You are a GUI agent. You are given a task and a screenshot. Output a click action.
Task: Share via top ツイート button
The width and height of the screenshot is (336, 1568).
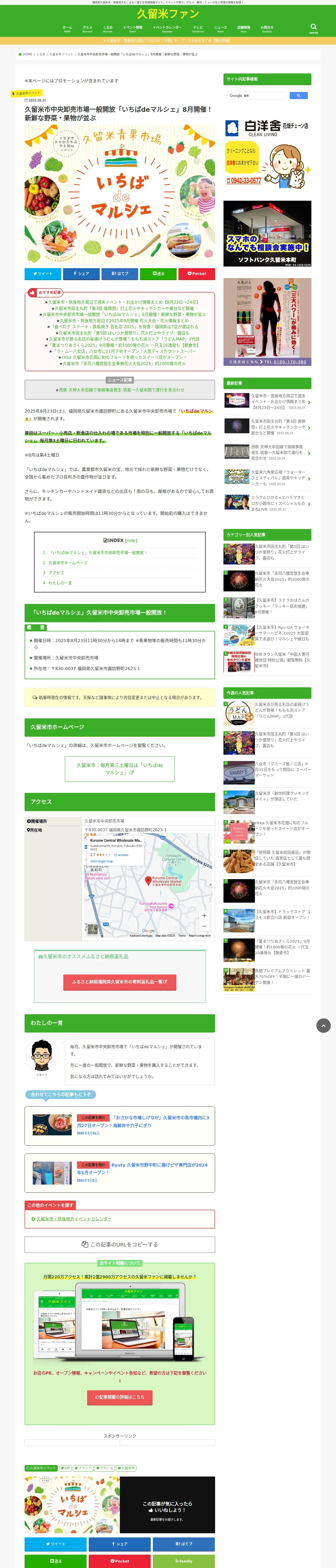coord(43,274)
